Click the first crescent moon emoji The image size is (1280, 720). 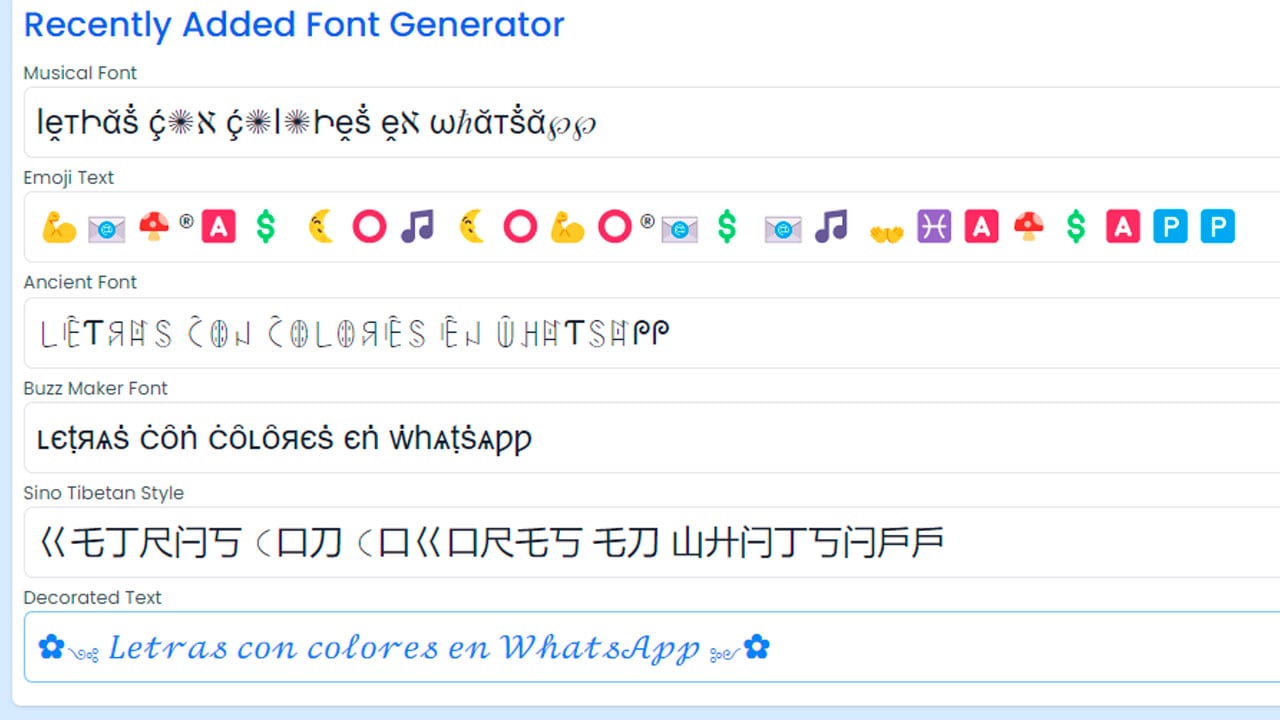(320, 227)
